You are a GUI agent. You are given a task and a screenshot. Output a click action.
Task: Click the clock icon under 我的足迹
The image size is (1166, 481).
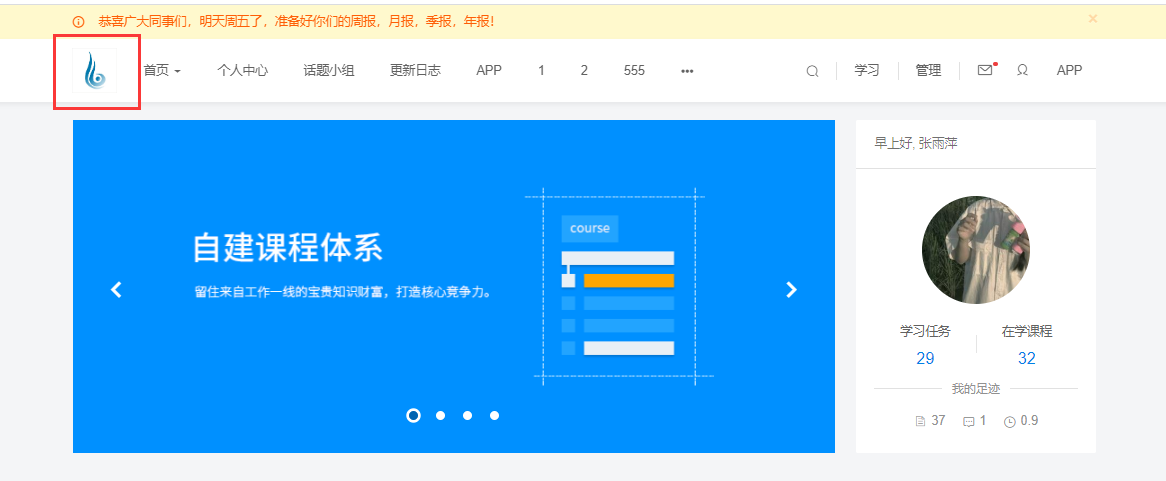pos(1009,421)
